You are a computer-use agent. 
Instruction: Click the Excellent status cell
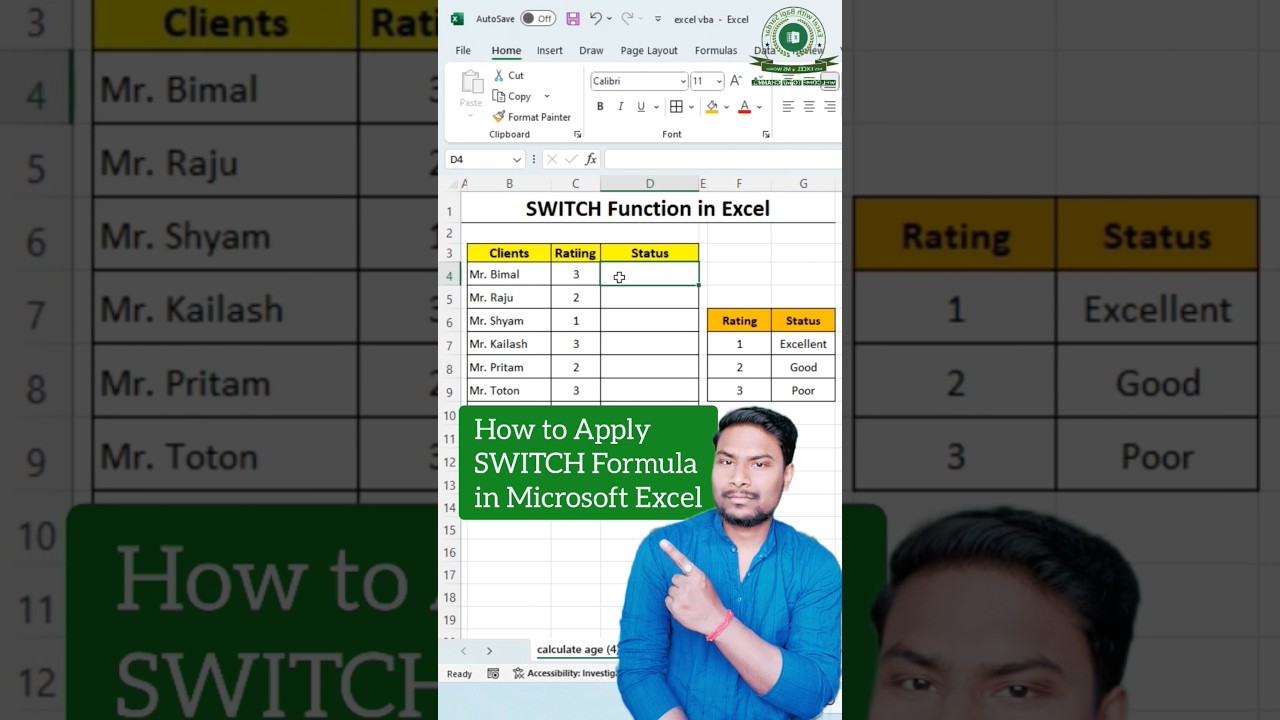803,344
